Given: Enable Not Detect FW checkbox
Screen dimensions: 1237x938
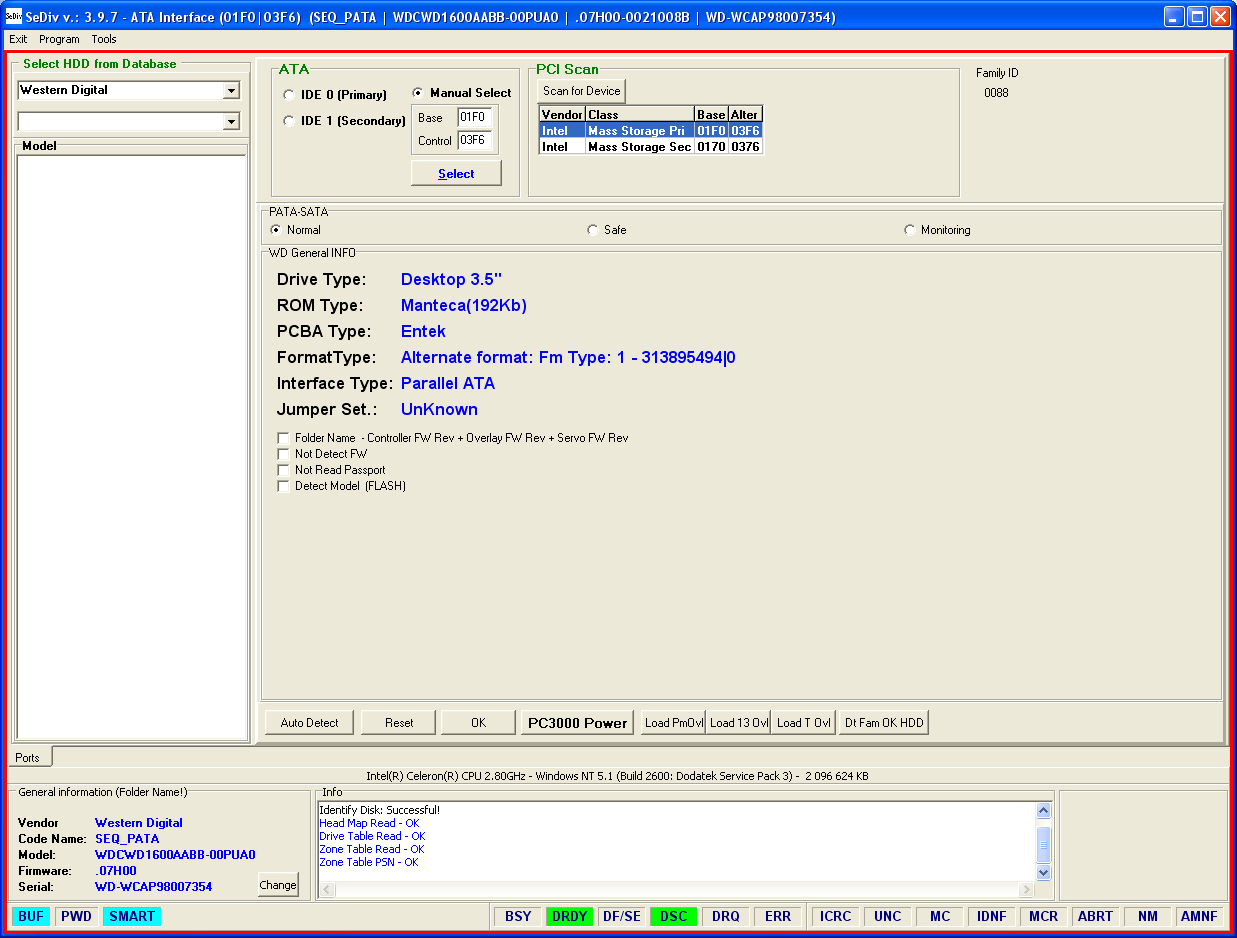Looking at the screenshot, I should 284,454.
